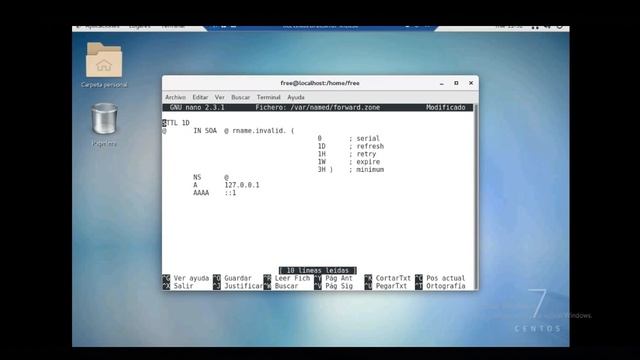The height and width of the screenshot is (360, 640).
Task: Click the '; retry' comment
Action: [362, 154]
